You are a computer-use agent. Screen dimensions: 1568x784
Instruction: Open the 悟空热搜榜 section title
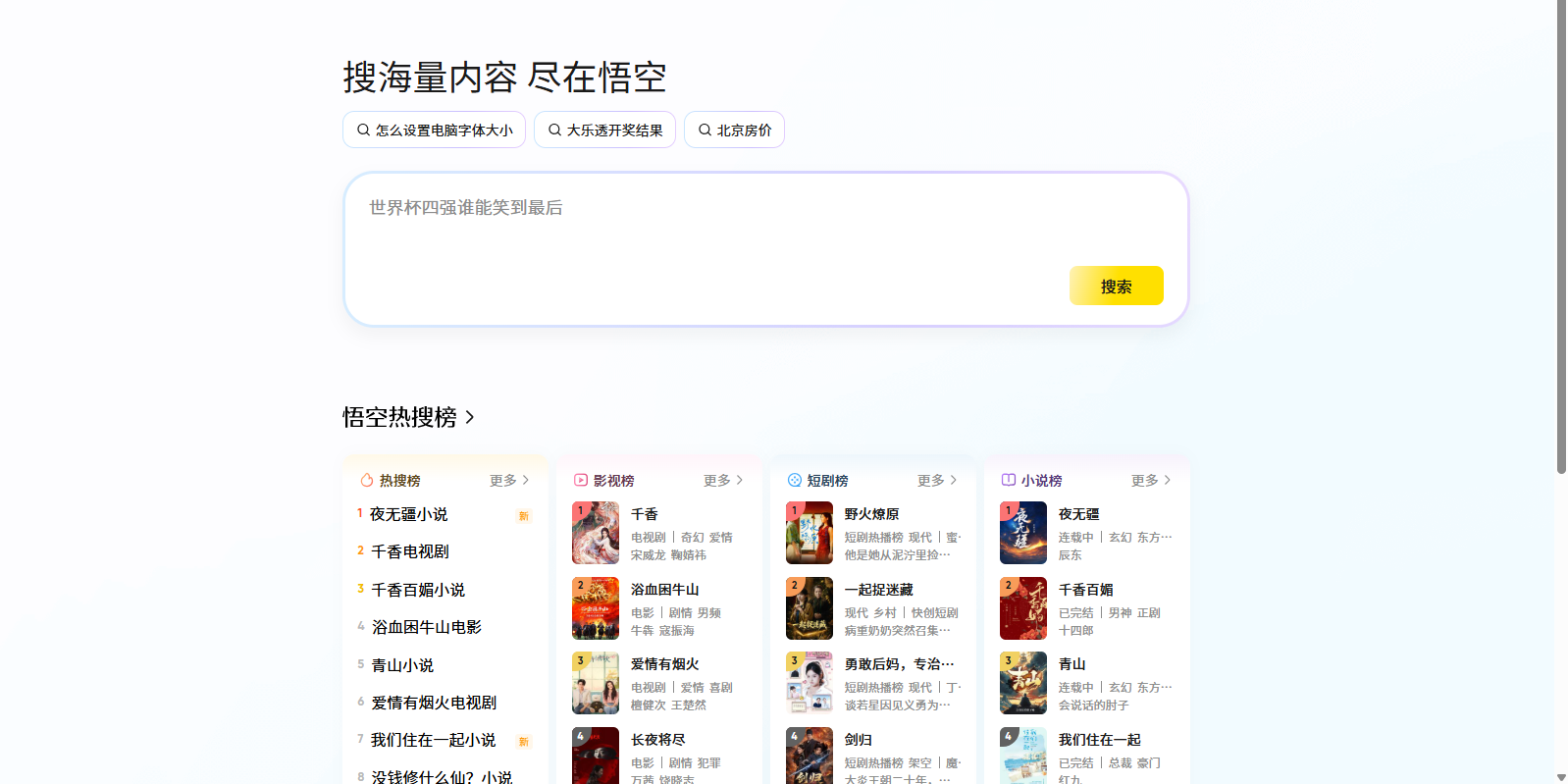(399, 417)
